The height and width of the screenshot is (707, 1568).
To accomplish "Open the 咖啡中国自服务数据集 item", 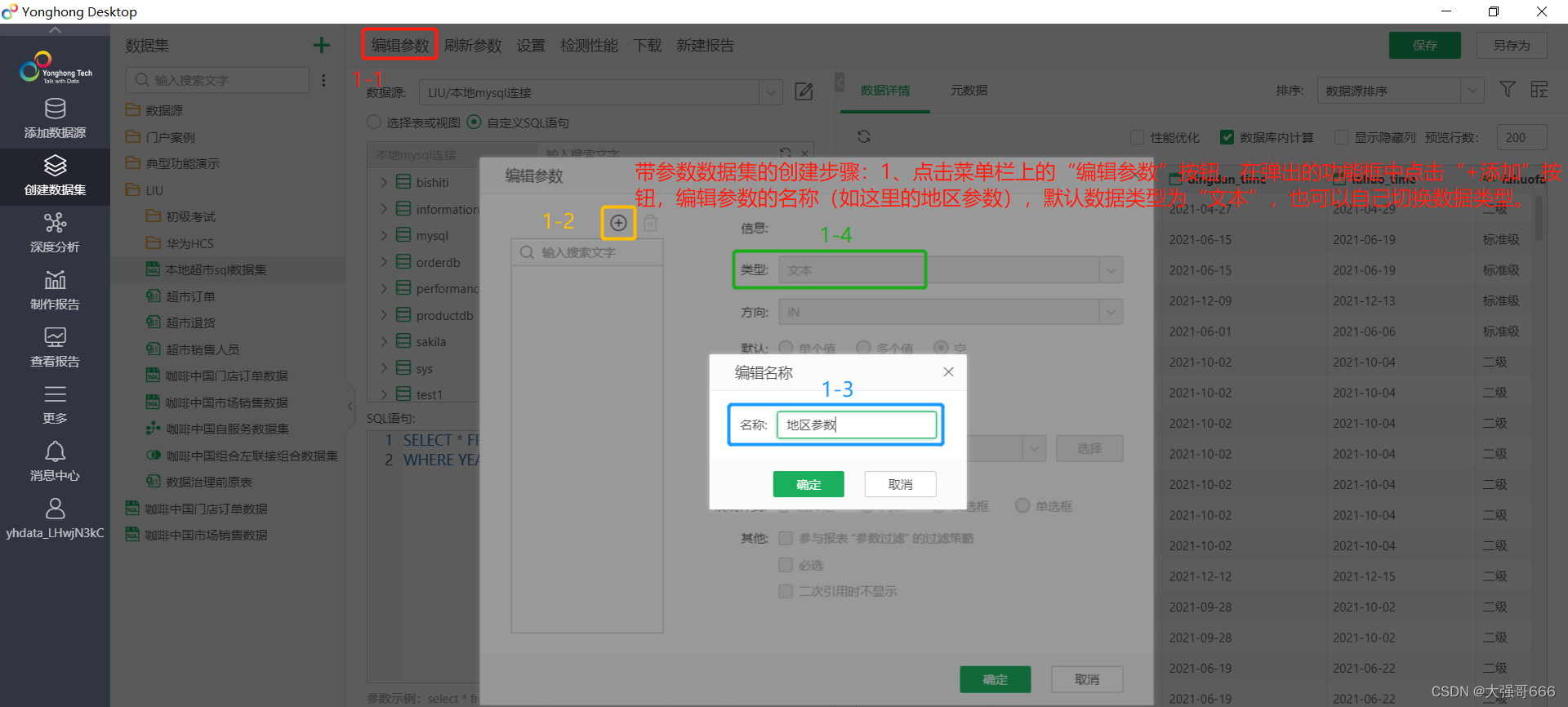I will (217, 429).
